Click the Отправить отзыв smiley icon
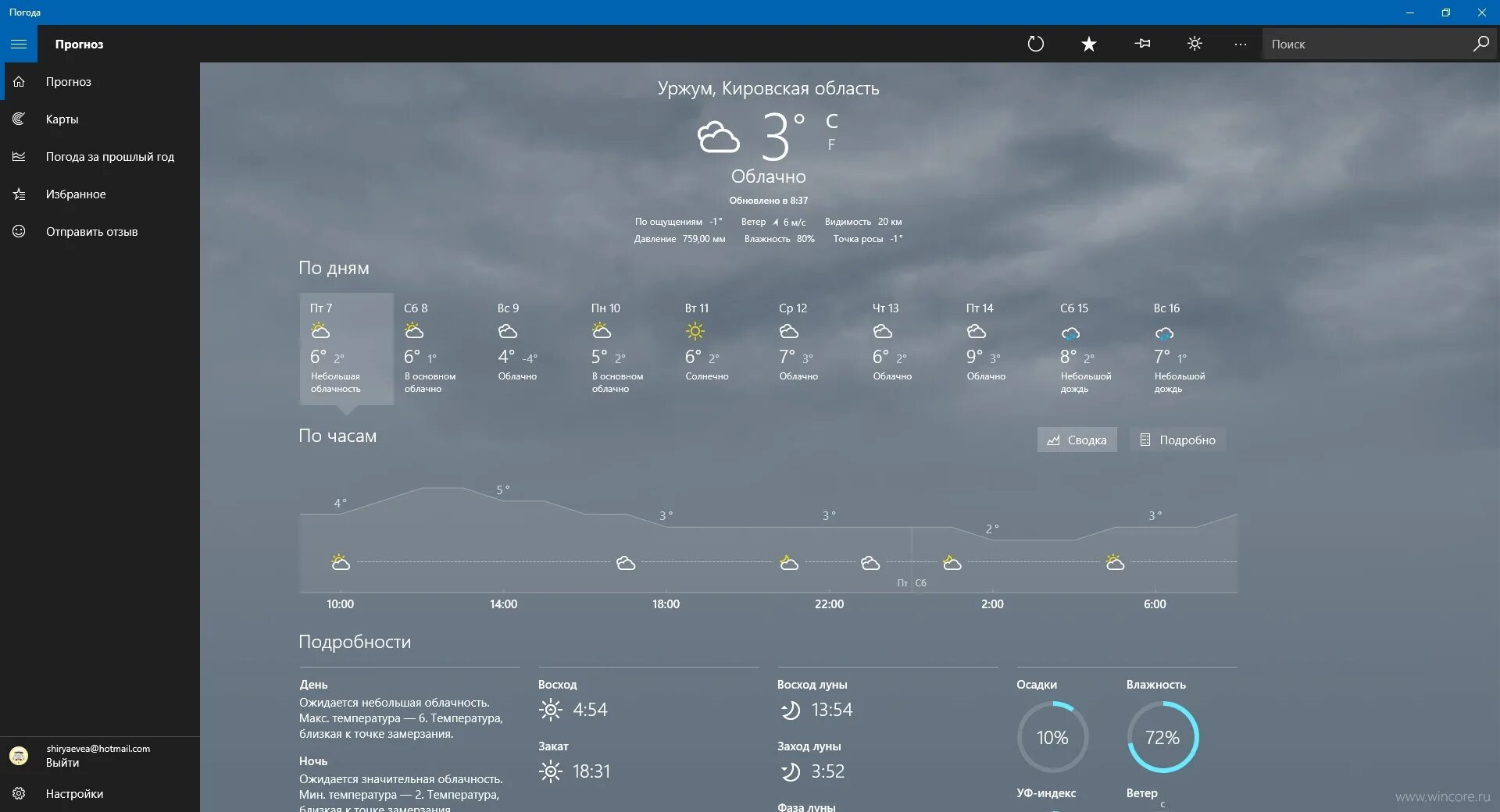 coord(18,231)
